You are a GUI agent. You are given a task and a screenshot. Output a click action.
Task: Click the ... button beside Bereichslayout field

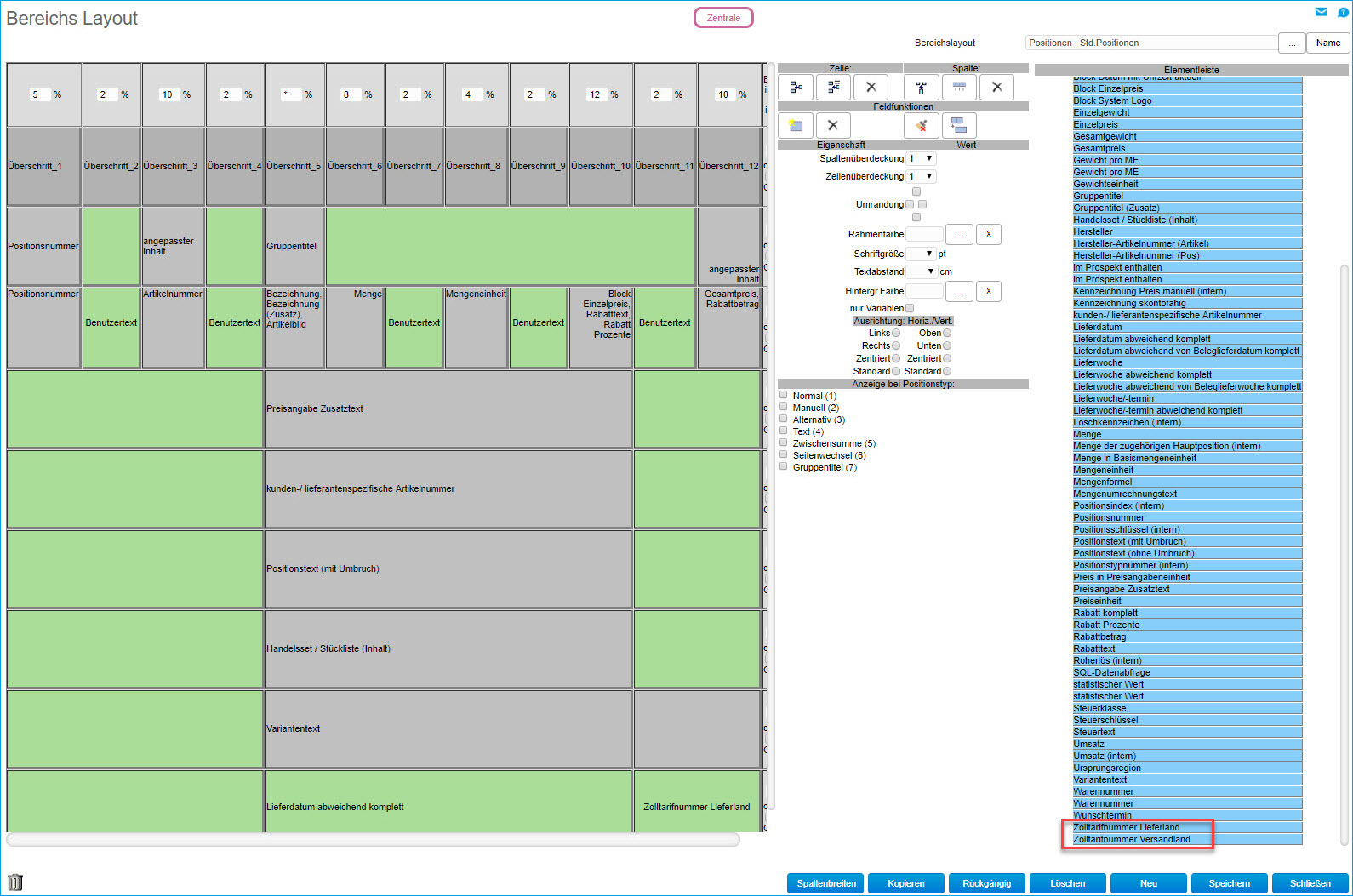1292,43
